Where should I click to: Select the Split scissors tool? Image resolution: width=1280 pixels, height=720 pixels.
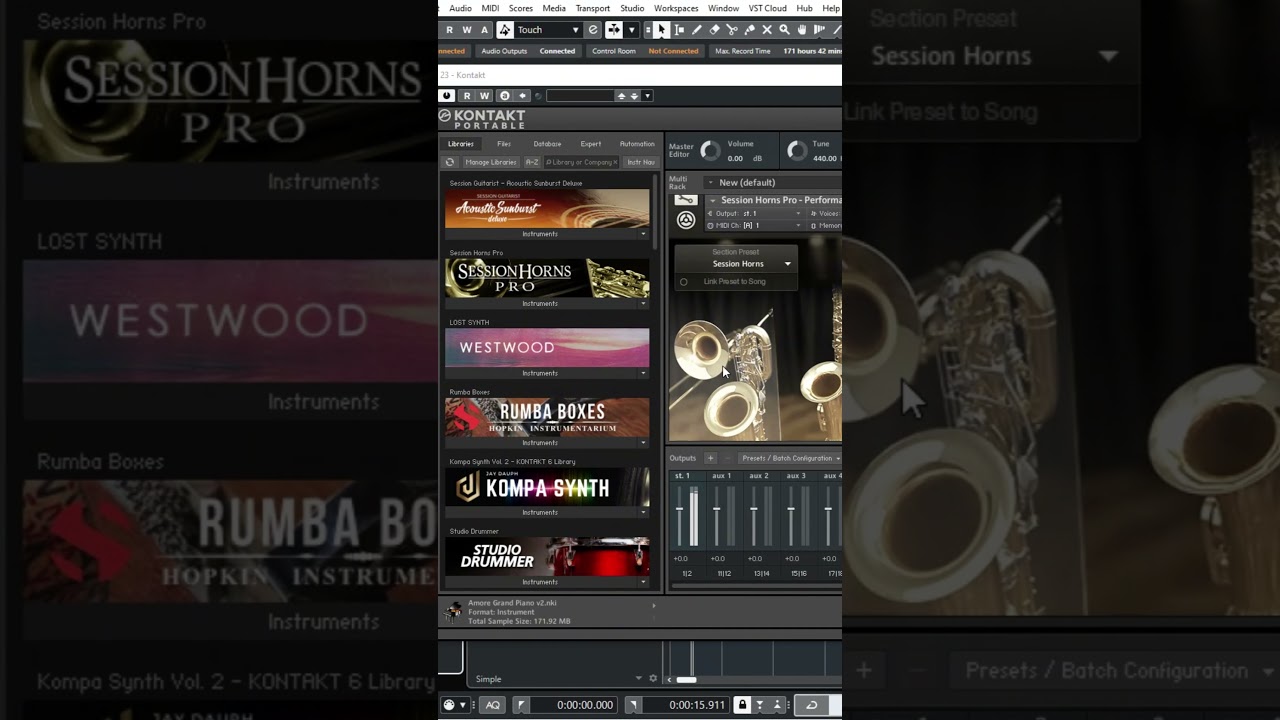click(732, 30)
